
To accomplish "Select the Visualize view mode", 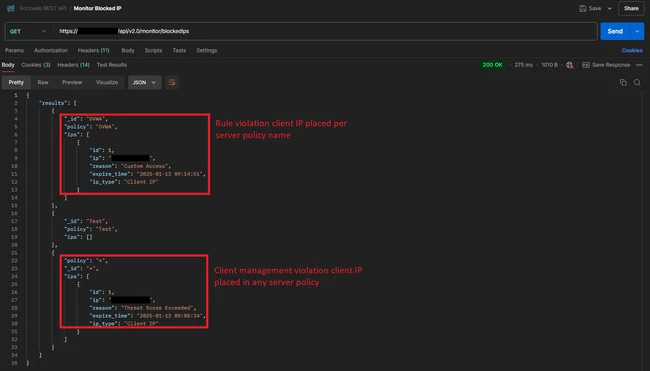I will 107,82.
